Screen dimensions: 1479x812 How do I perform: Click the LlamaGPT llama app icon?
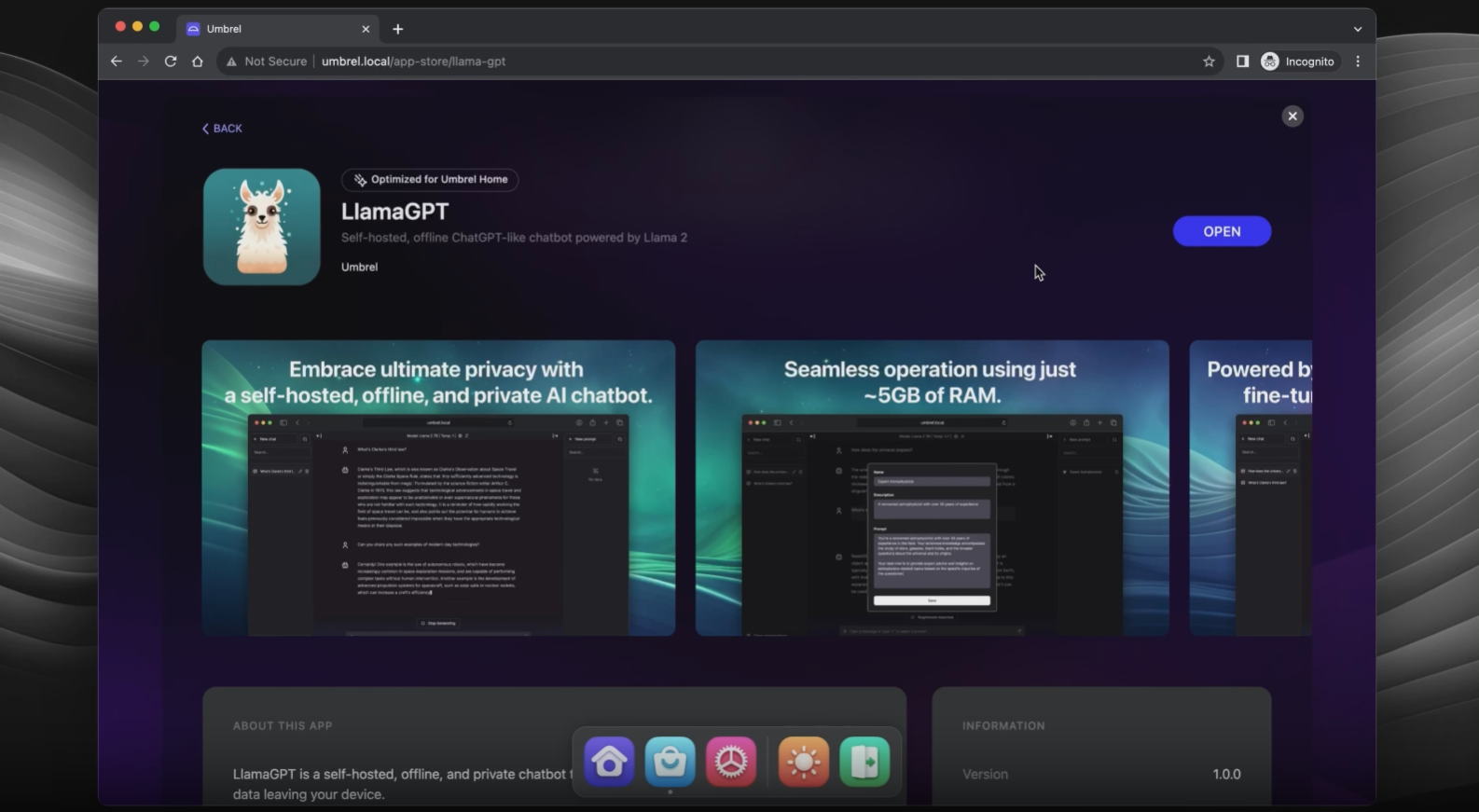(262, 227)
